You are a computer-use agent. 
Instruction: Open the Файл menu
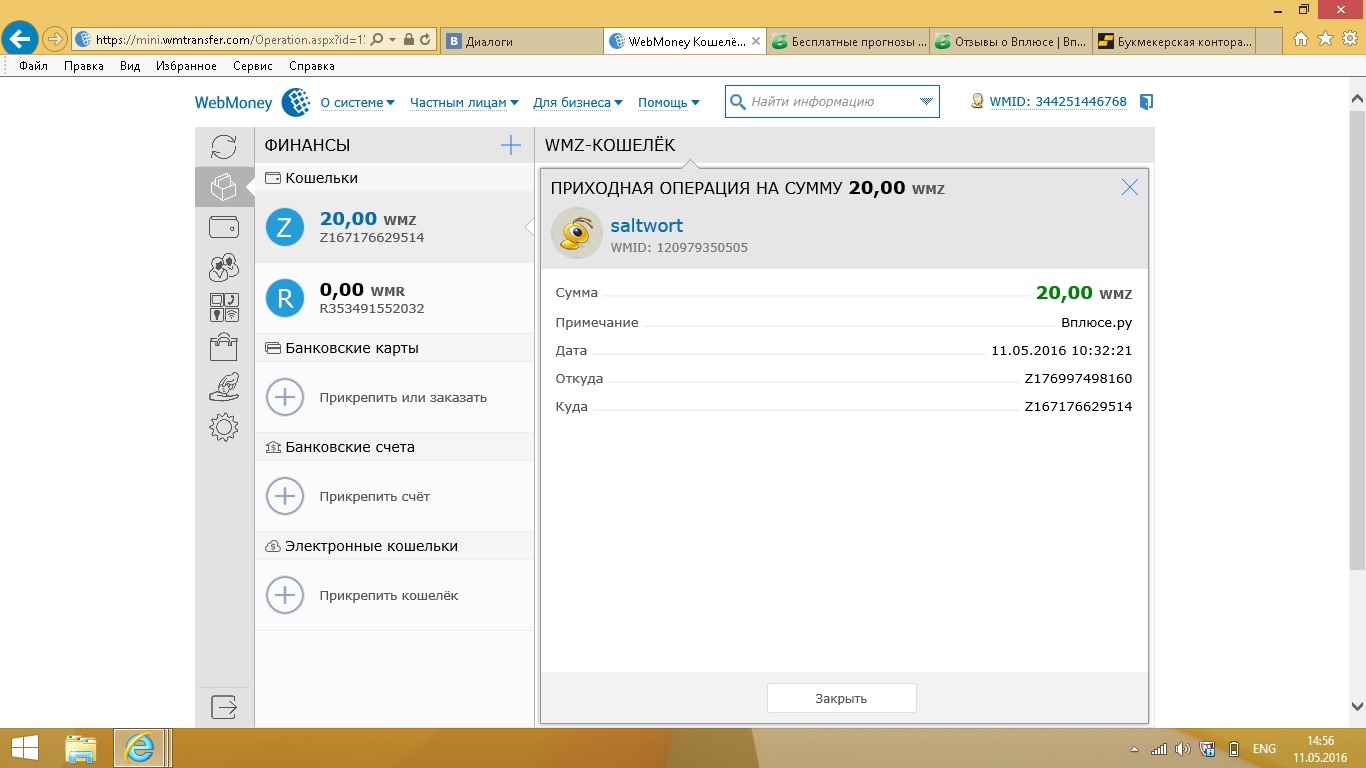[x=33, y=66]
